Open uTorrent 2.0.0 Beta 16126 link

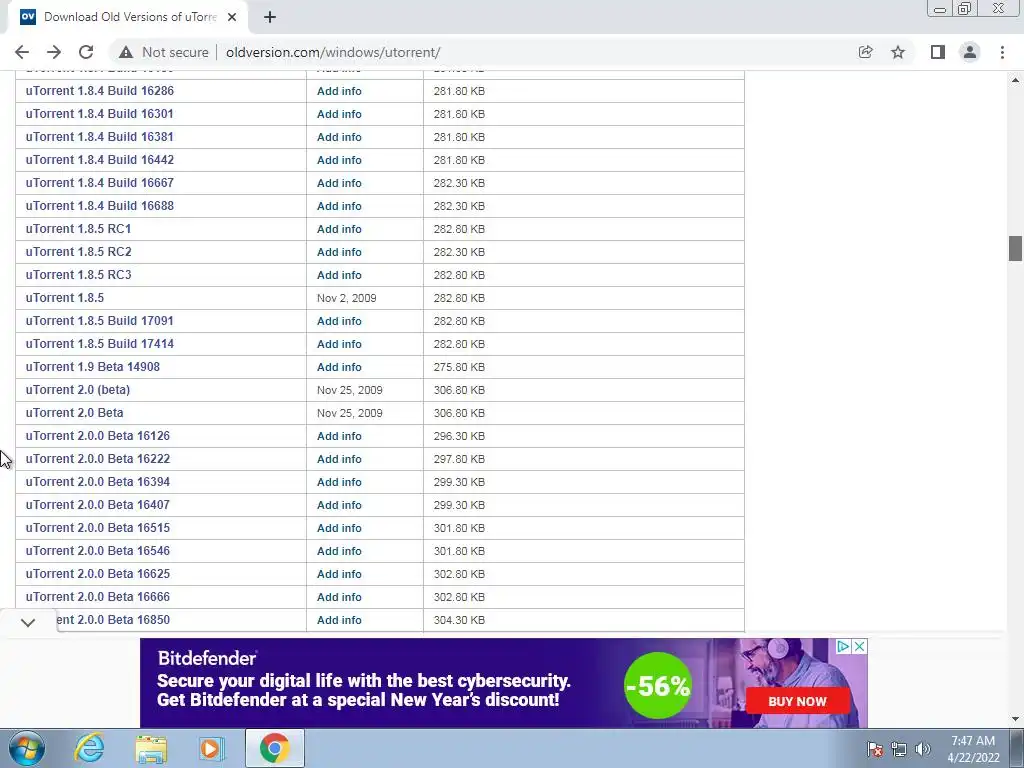click(x=98, y=436)
